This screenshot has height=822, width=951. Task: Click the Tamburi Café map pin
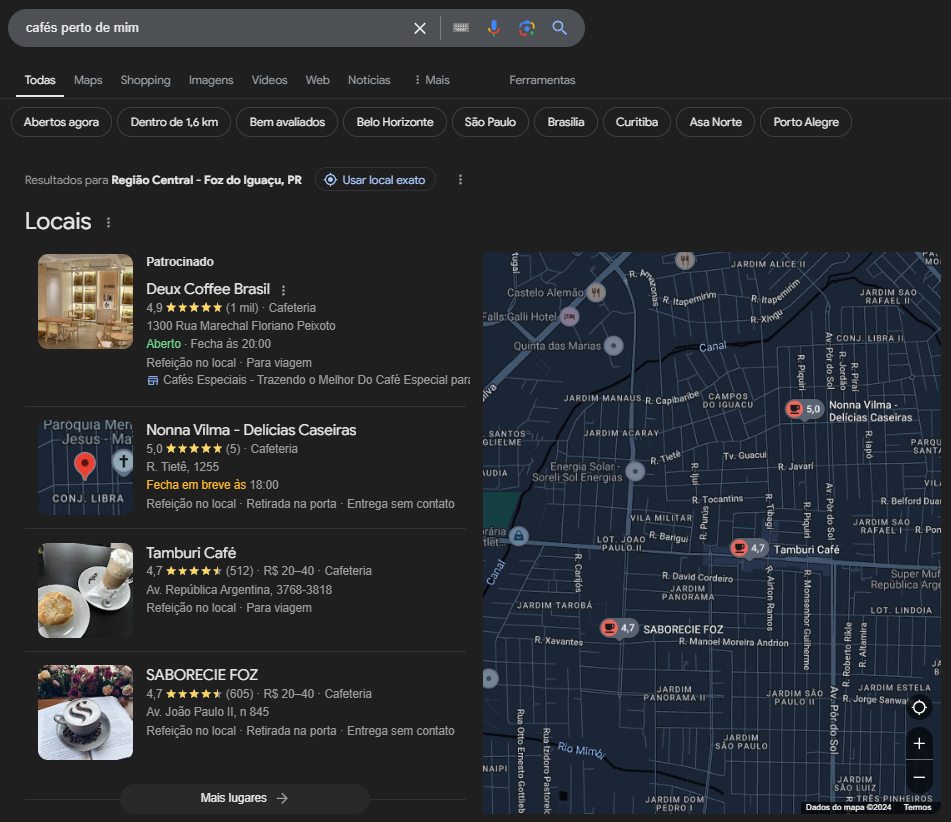[x=749, y=548]
